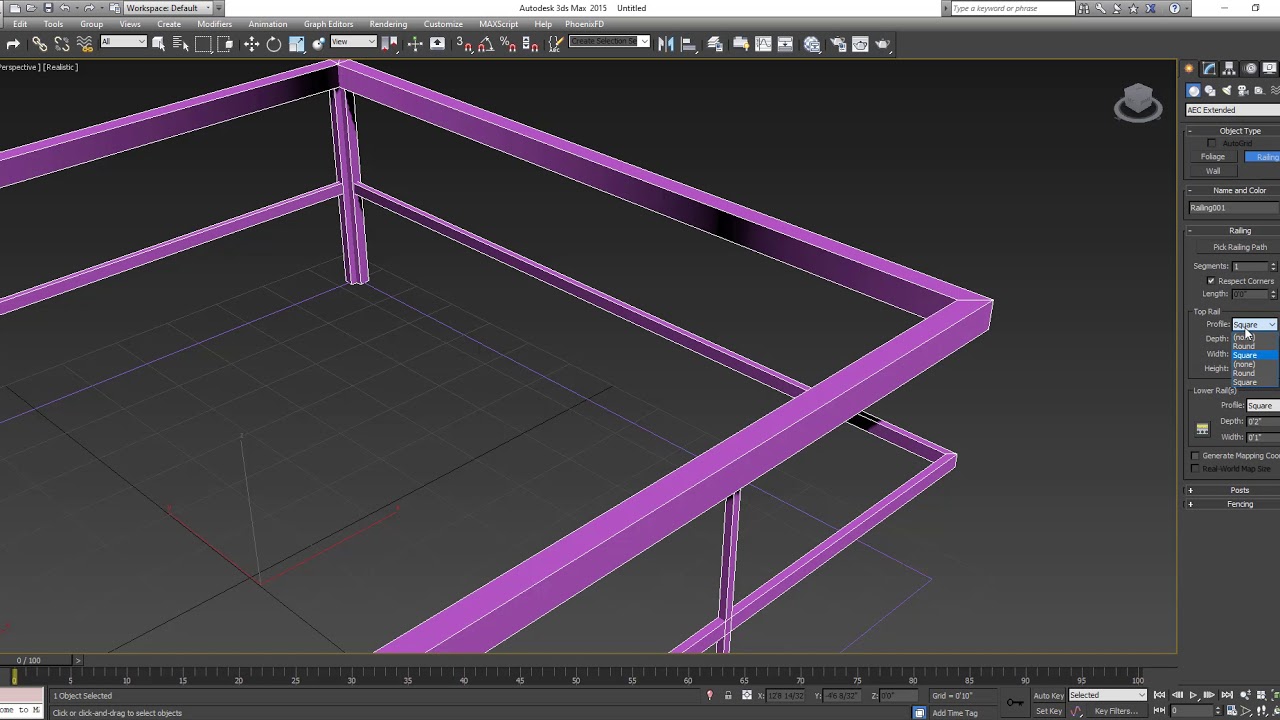This screenshot has height=720, width=1280.
Task: Open the Rendering menu
Action: pos(388,24)
